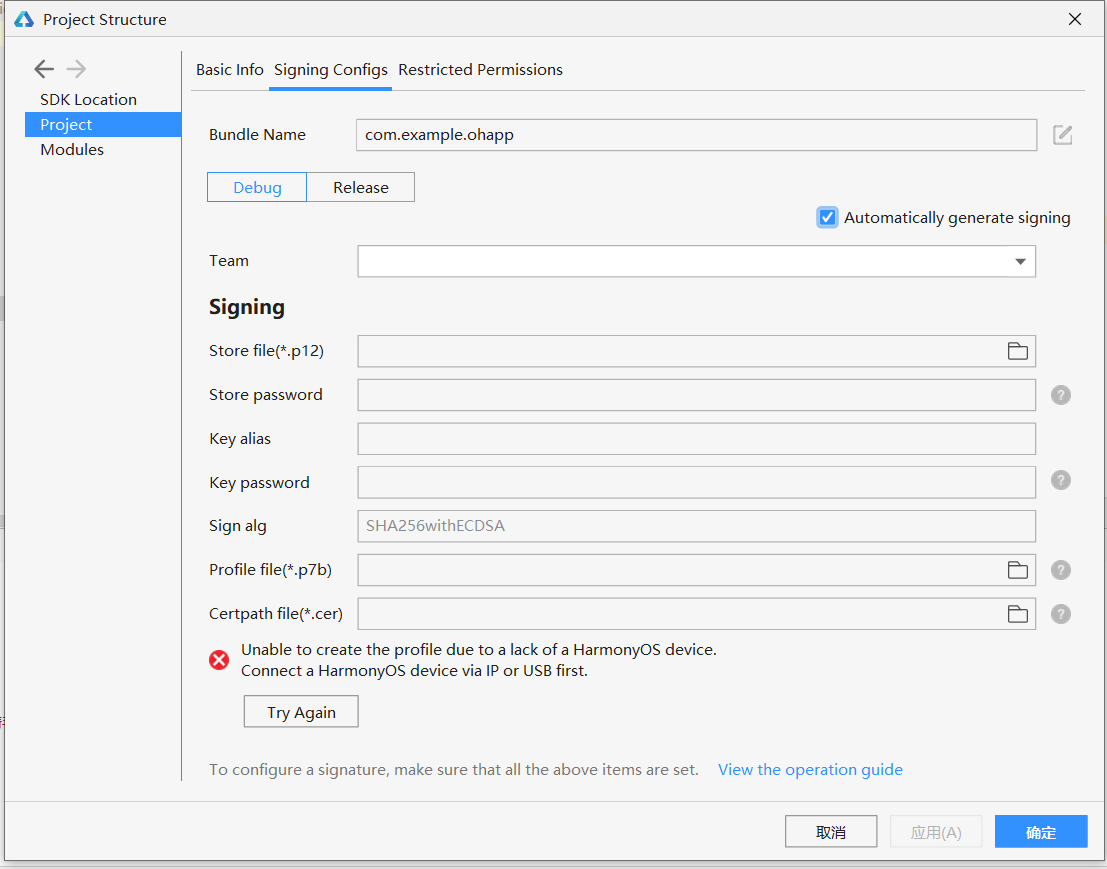Click the back navigation arrow

(44, 68)
